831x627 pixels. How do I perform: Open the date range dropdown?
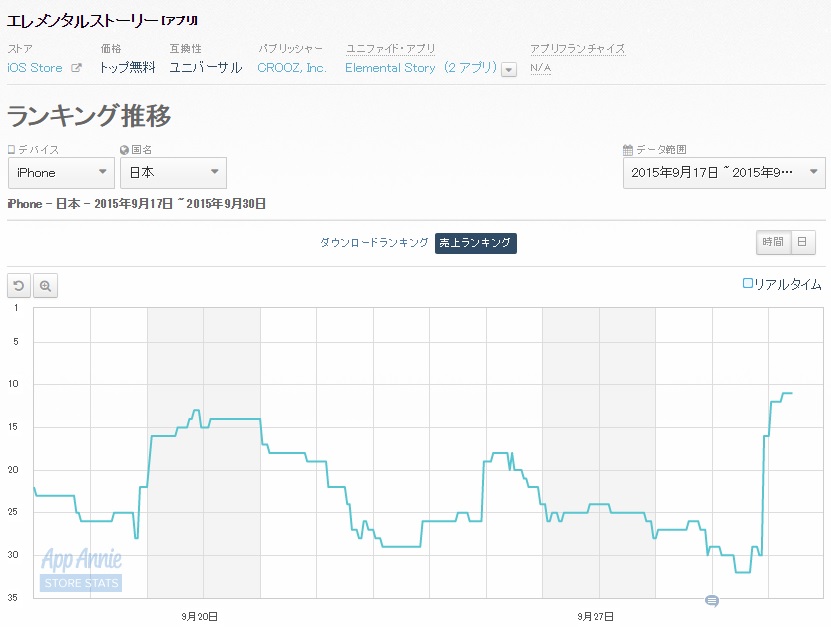(724, 173)
